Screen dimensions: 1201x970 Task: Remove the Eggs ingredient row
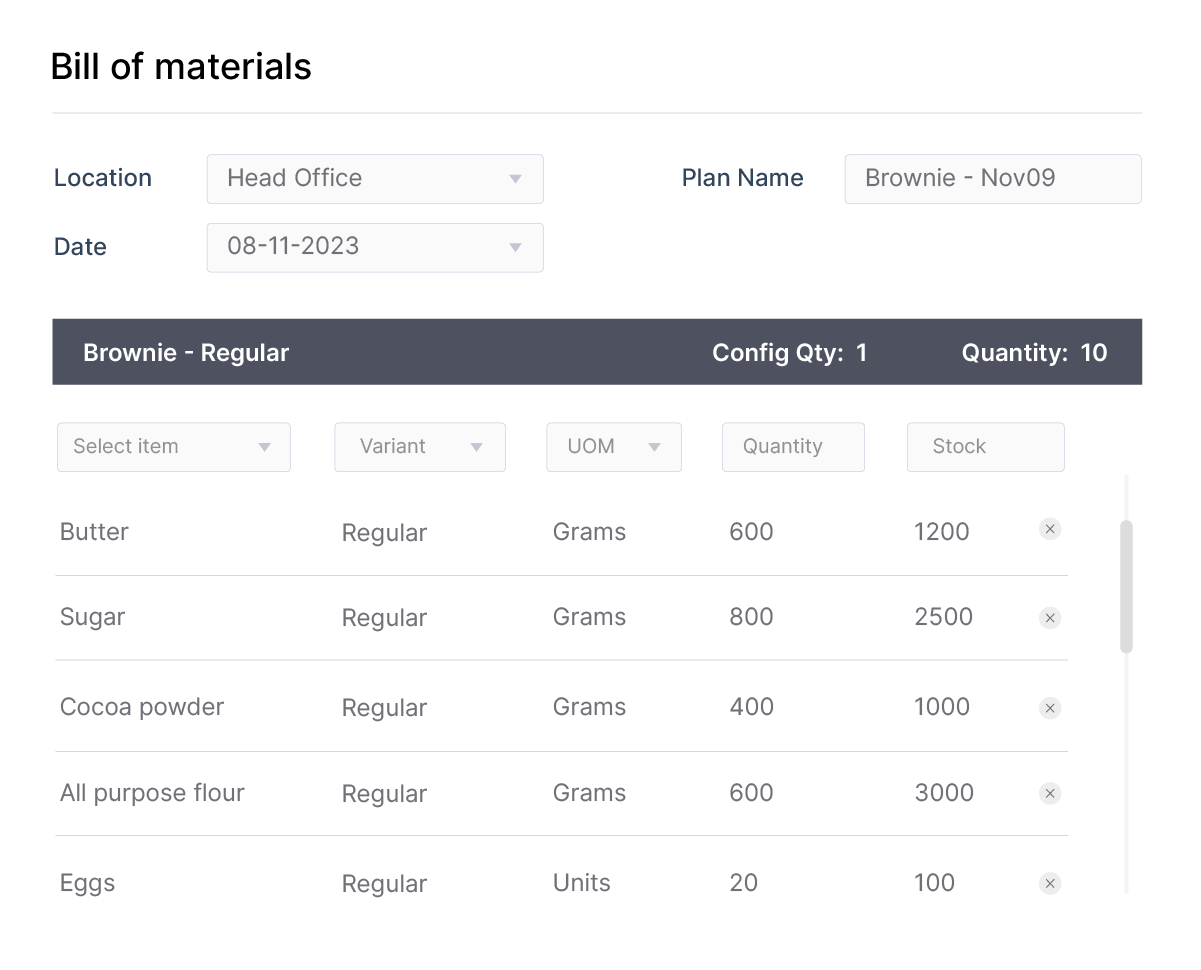pos(1049,883)
